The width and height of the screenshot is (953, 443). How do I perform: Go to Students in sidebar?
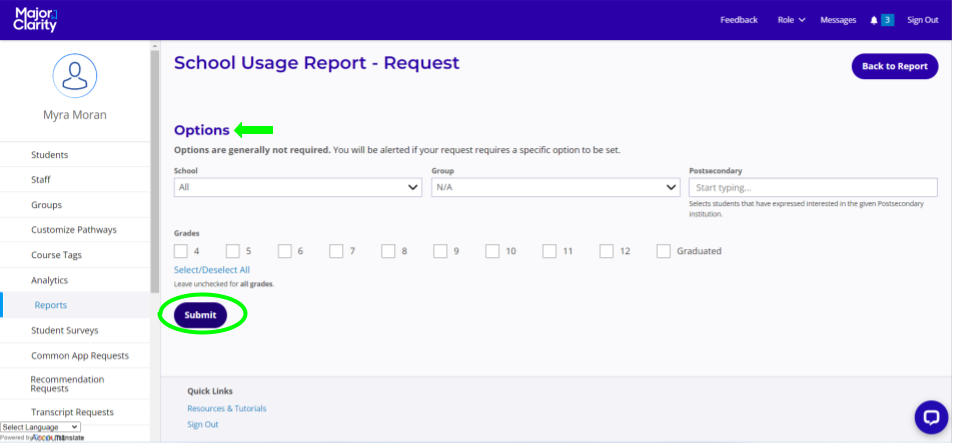tap(50, 155)
